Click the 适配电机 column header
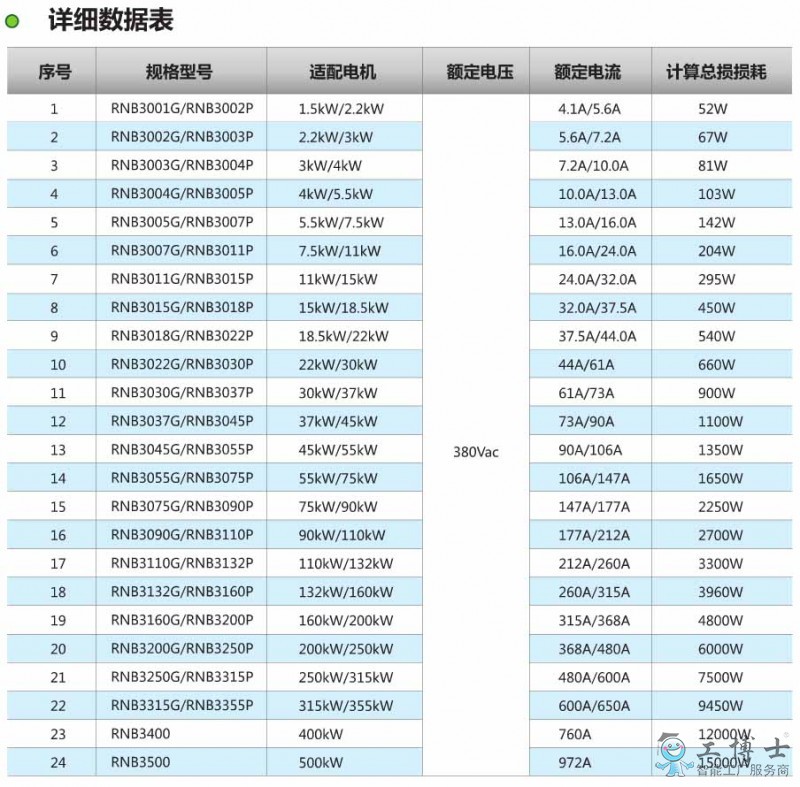The image size is (800, 787). pos(342,71)
